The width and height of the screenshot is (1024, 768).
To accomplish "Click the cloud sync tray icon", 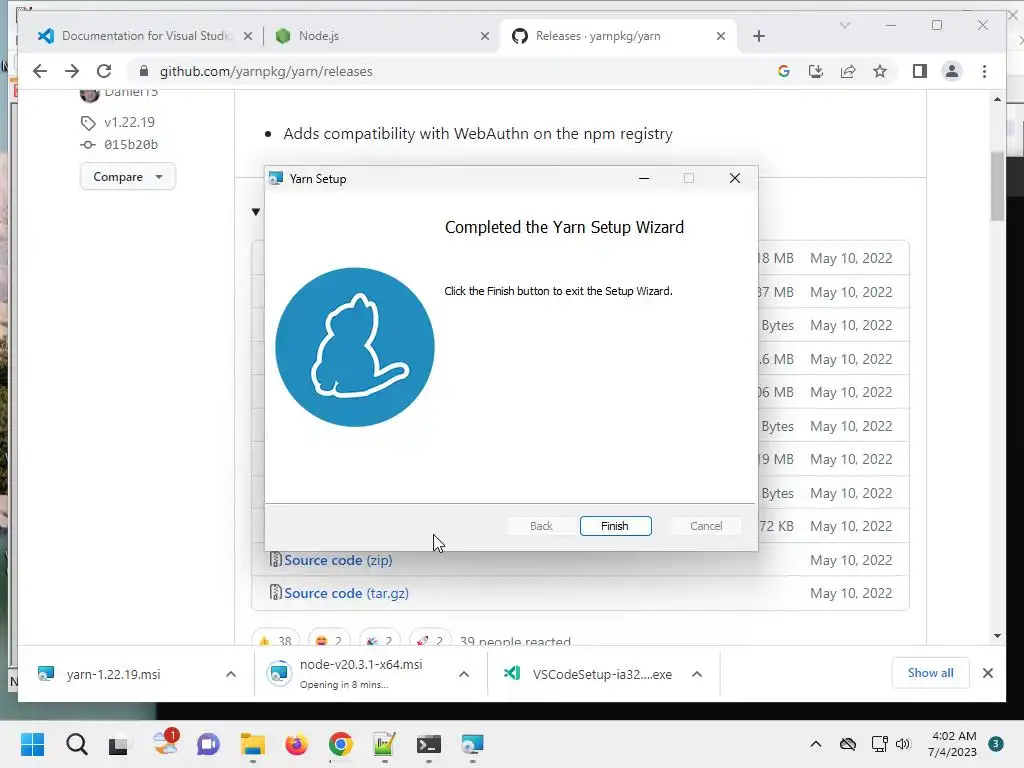I will (x=848, y=744).
